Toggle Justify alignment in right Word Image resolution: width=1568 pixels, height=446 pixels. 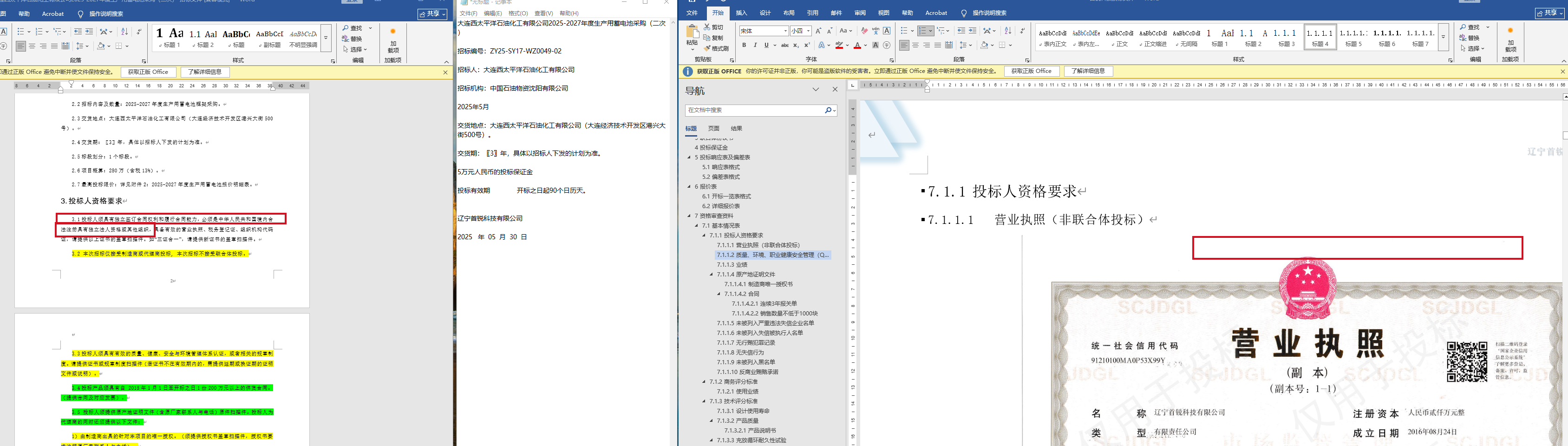click(937, 45)
